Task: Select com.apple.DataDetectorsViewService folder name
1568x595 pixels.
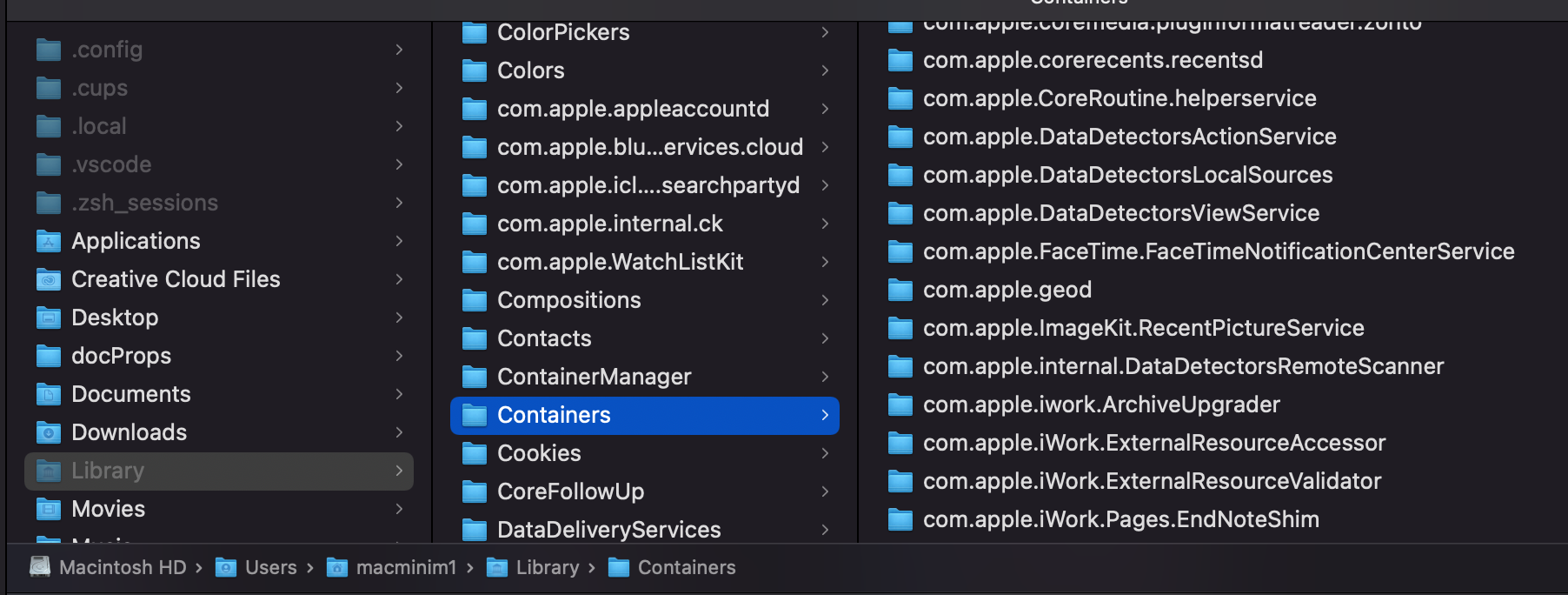Action: tap(1120, 213)
